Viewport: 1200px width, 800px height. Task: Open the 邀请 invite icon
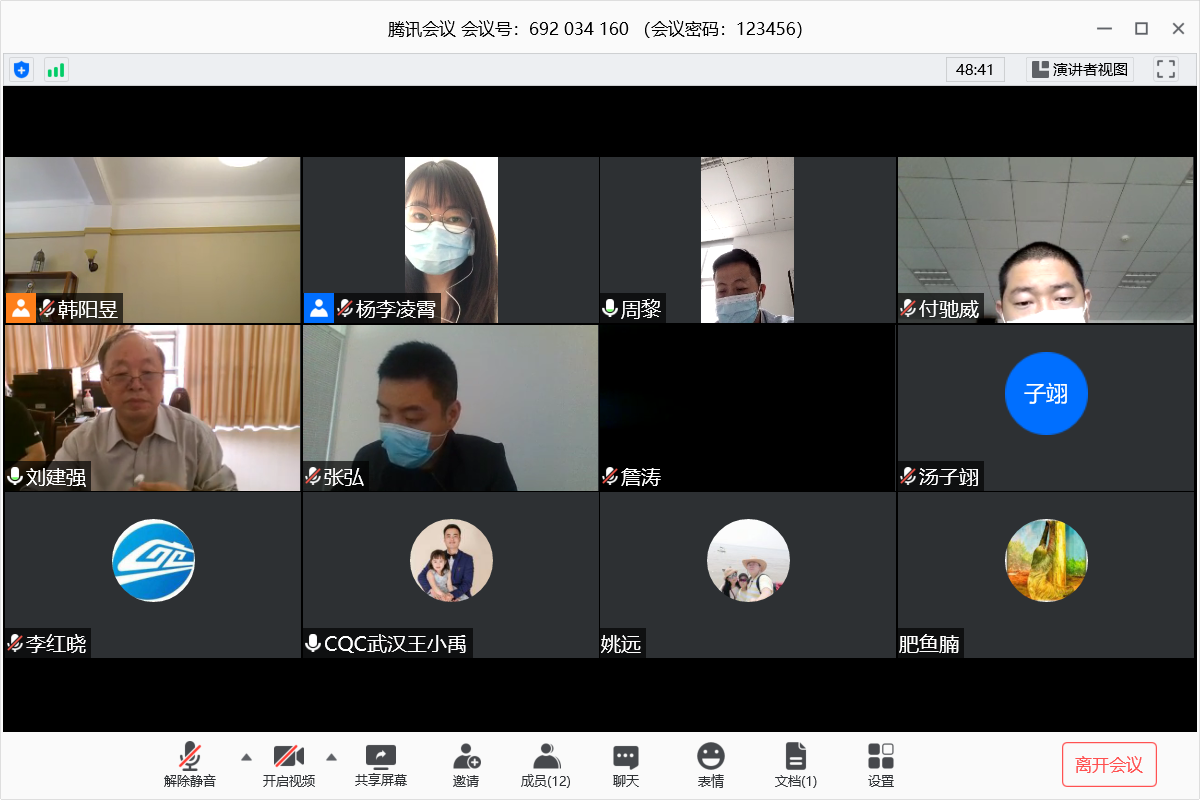[465, 765]
